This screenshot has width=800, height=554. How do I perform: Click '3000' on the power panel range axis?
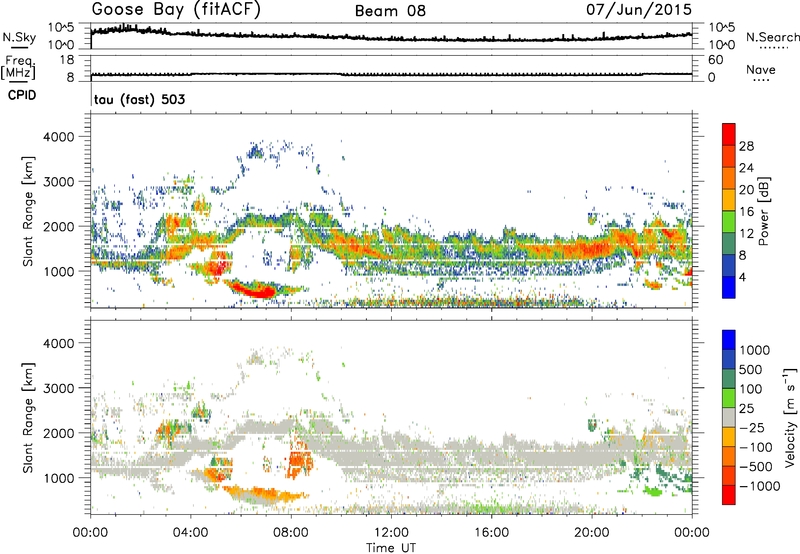click(x=59, y=181)
